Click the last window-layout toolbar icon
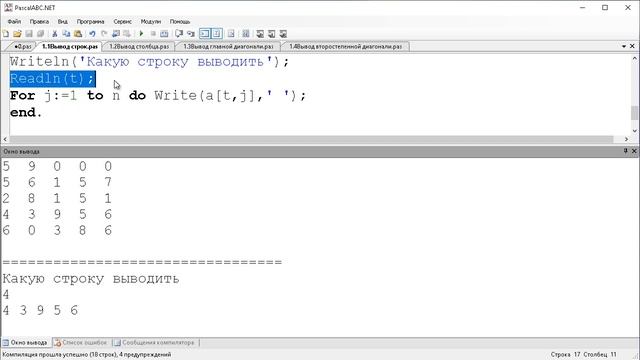The width and height of the screenshot is (640, 360). [283, 34]
